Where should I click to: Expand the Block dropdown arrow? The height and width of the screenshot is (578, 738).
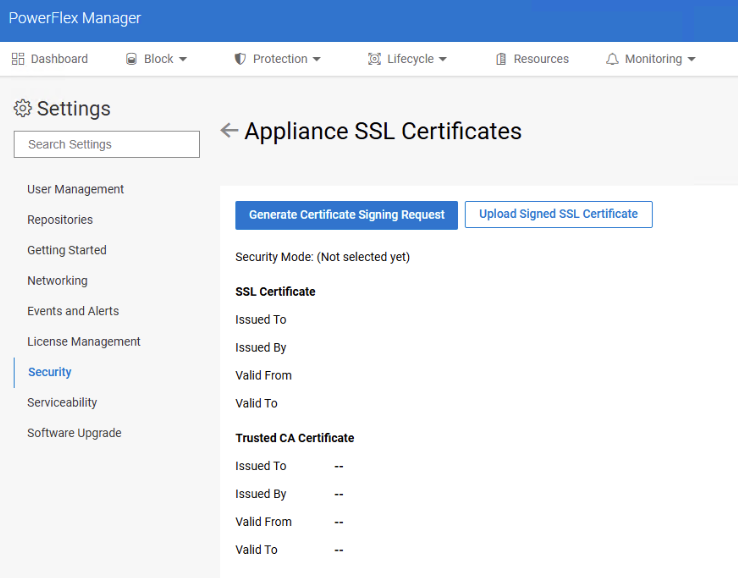pyautogui.click(x=183, y=59)
